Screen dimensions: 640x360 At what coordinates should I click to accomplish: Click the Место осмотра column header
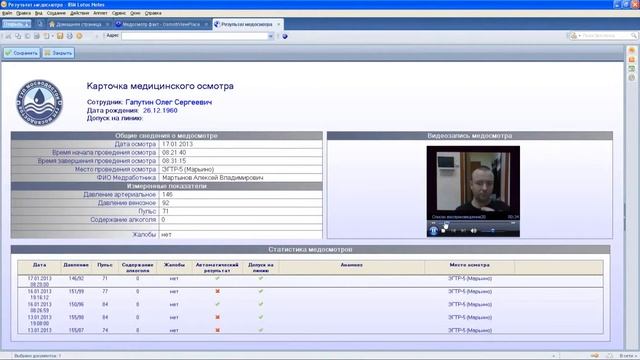[x=469, y=265]
